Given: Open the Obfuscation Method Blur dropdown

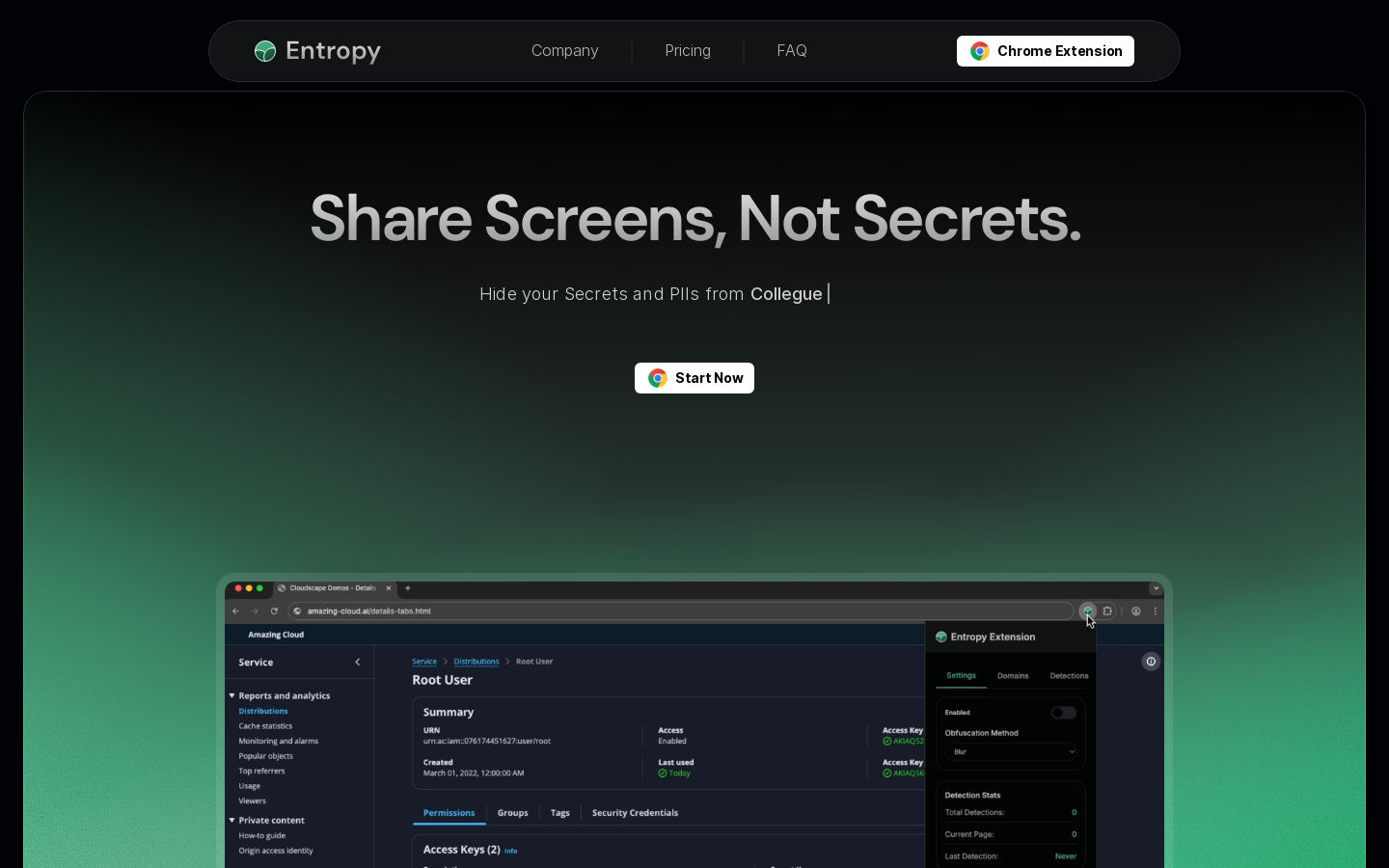Looking at the screenshot, I should [x=1011, y=751].
